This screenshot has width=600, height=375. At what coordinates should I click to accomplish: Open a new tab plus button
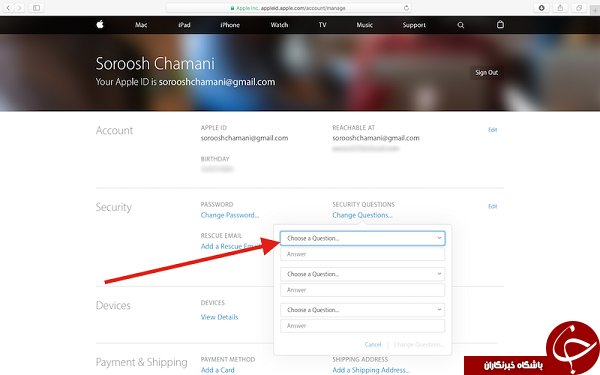595,10
